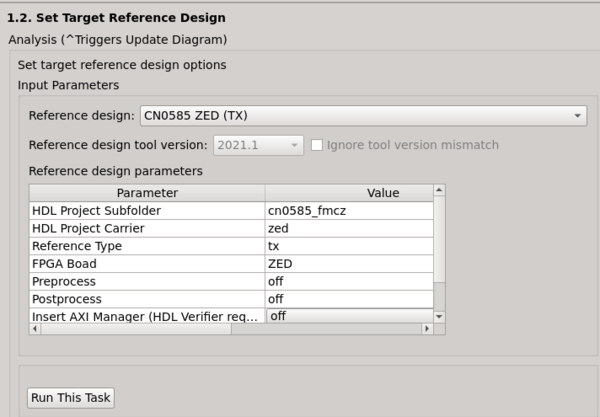Click the Postprocess off value cell
The height and width of the screenshot is (417, 600).
pyautogui.click(x=348, y=299)
